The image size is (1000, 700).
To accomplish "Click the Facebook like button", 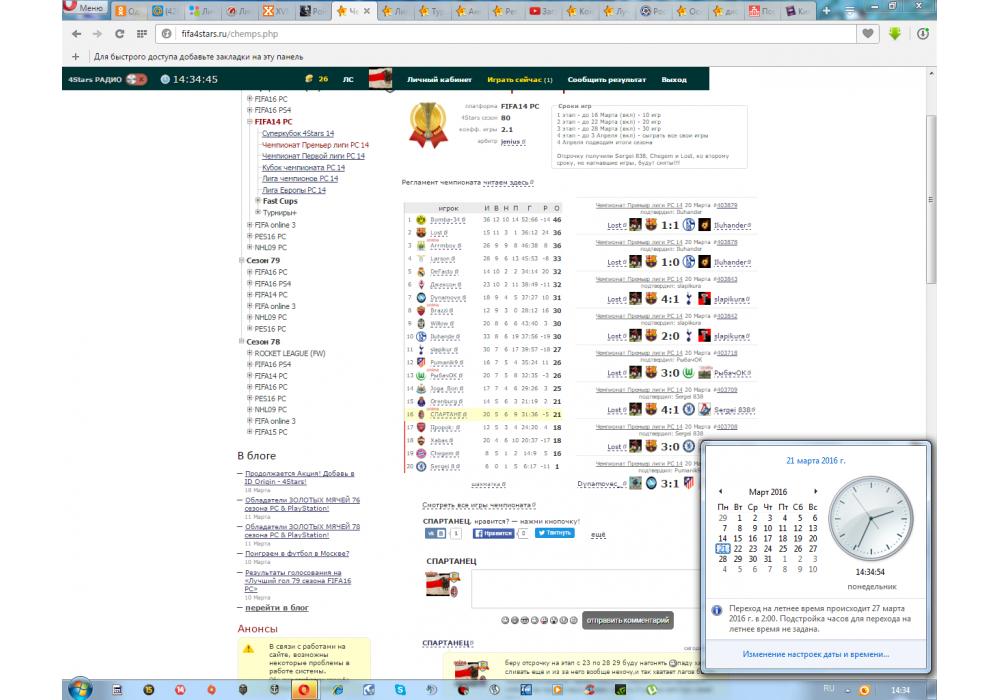I will (493, 533).
